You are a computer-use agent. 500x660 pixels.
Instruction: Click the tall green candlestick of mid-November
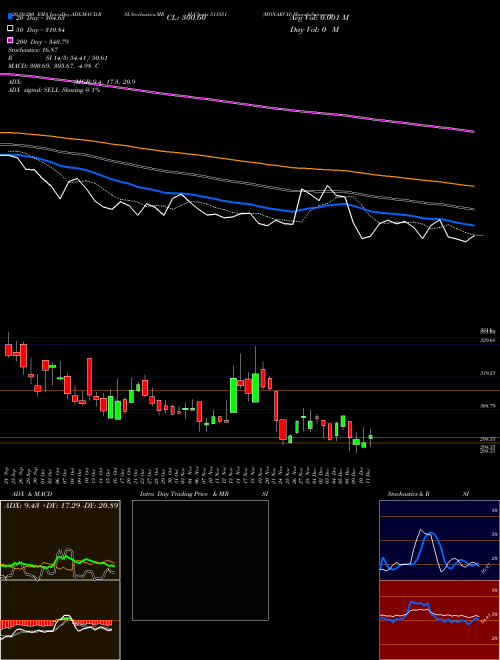click(x=234, y=395)
